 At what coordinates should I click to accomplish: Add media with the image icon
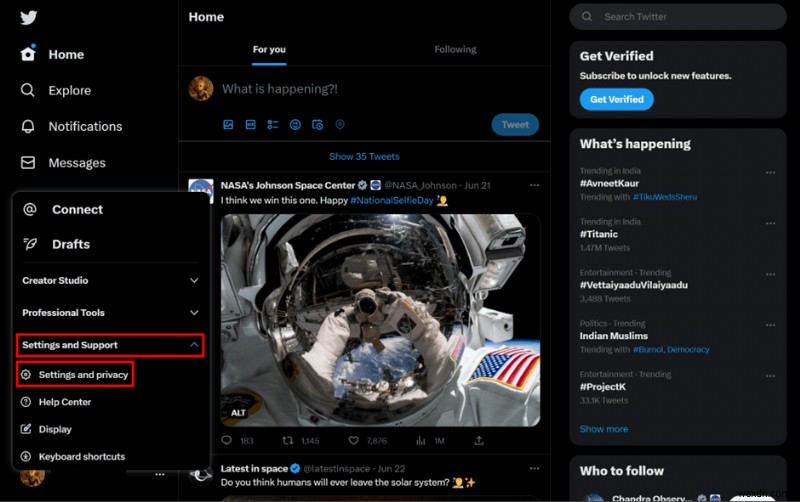click(228, 124)
